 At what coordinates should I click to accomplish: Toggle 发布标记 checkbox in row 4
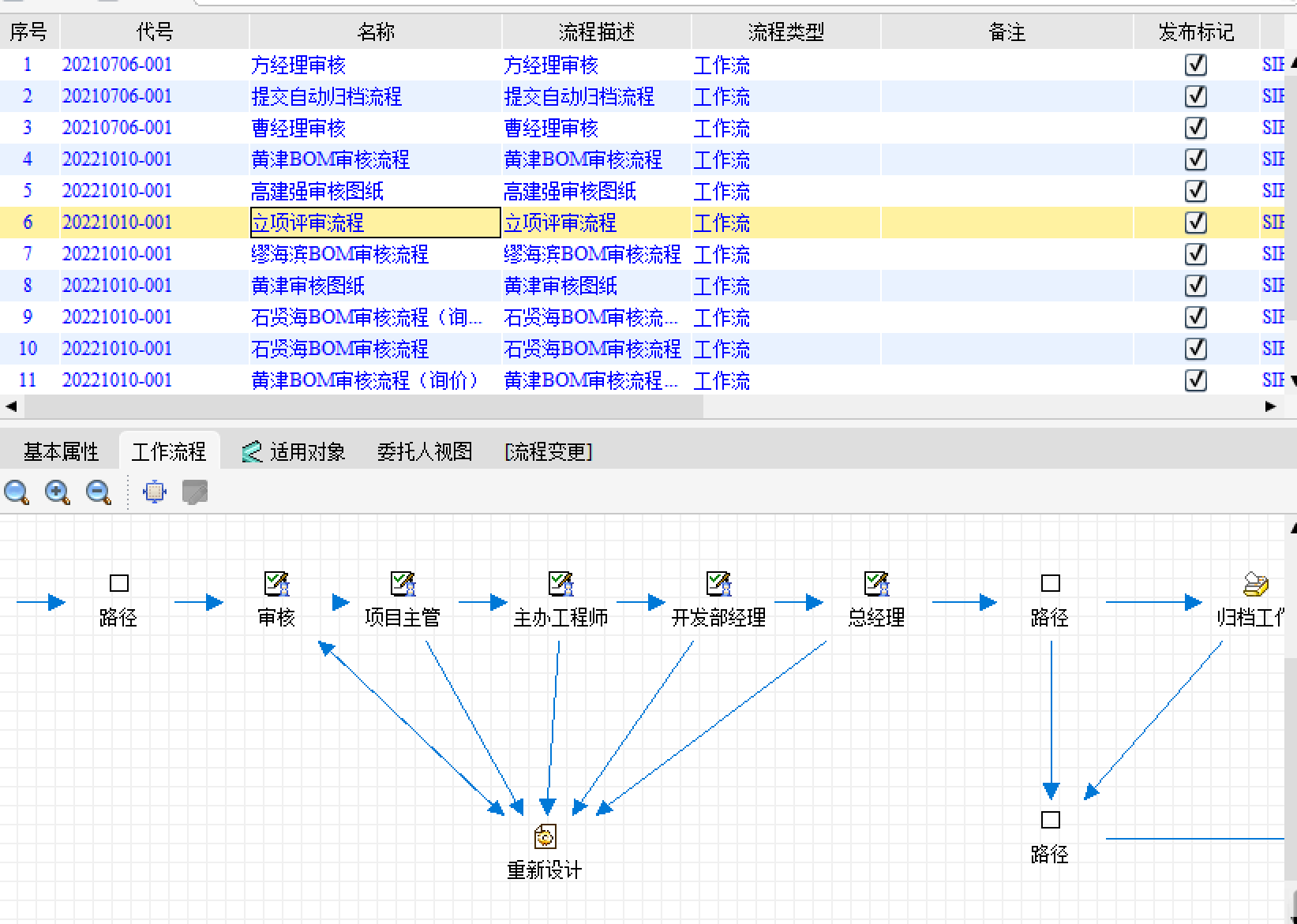click(1196, 159)
